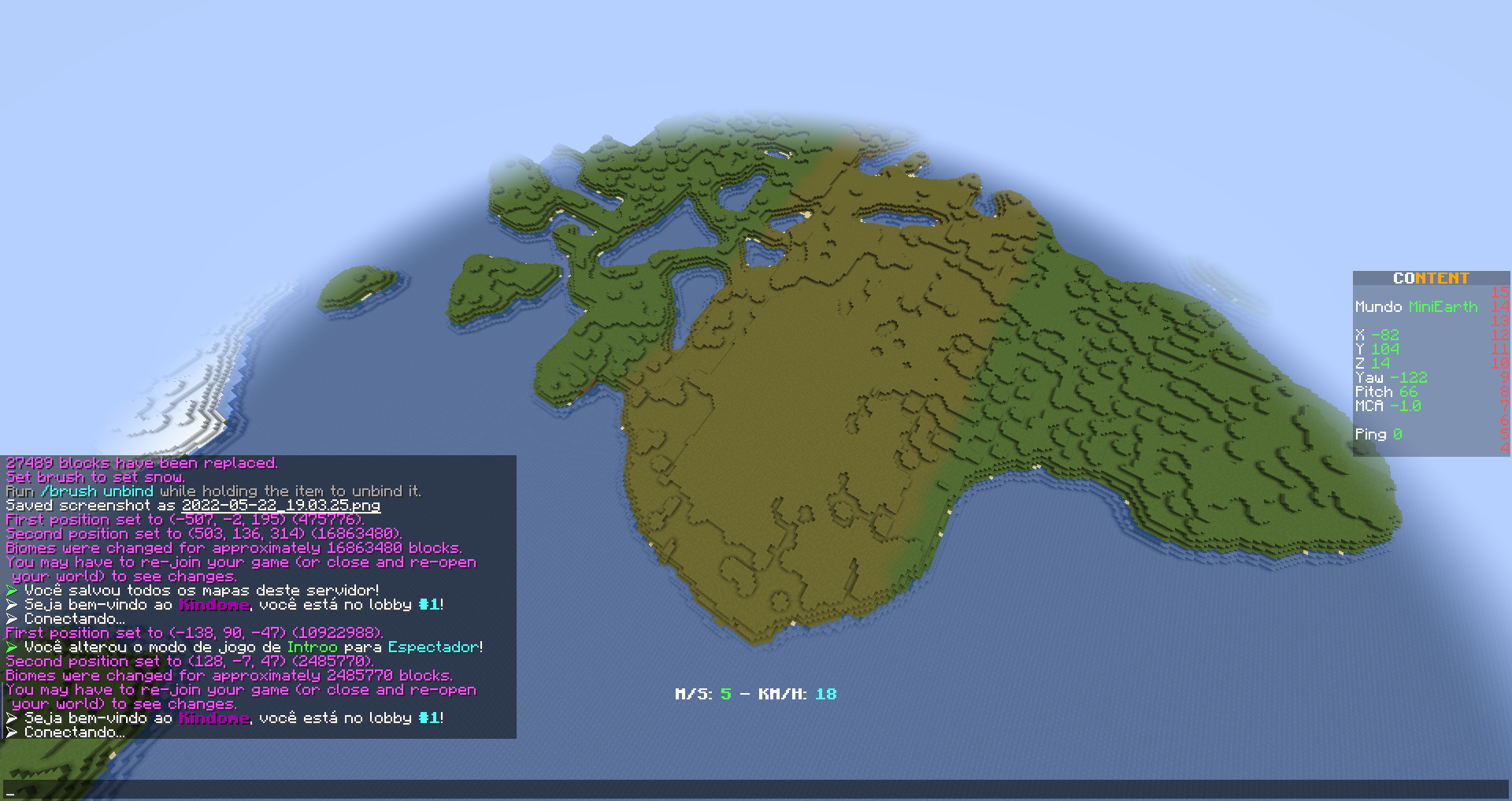Click the last 'Conectando...' chat line
The width and height of the screenshot is (1512, 801).
(x=65, y=732)
